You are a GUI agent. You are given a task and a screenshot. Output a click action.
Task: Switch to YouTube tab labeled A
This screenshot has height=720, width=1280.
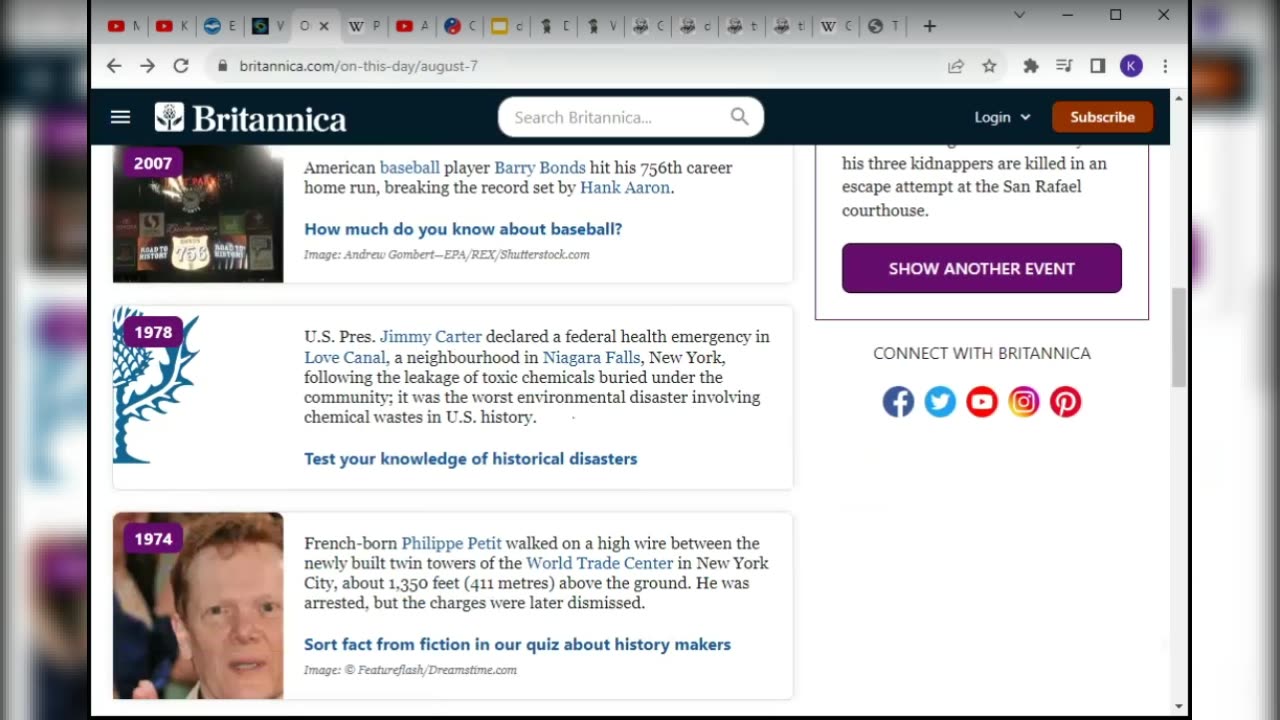click(412, 26)
